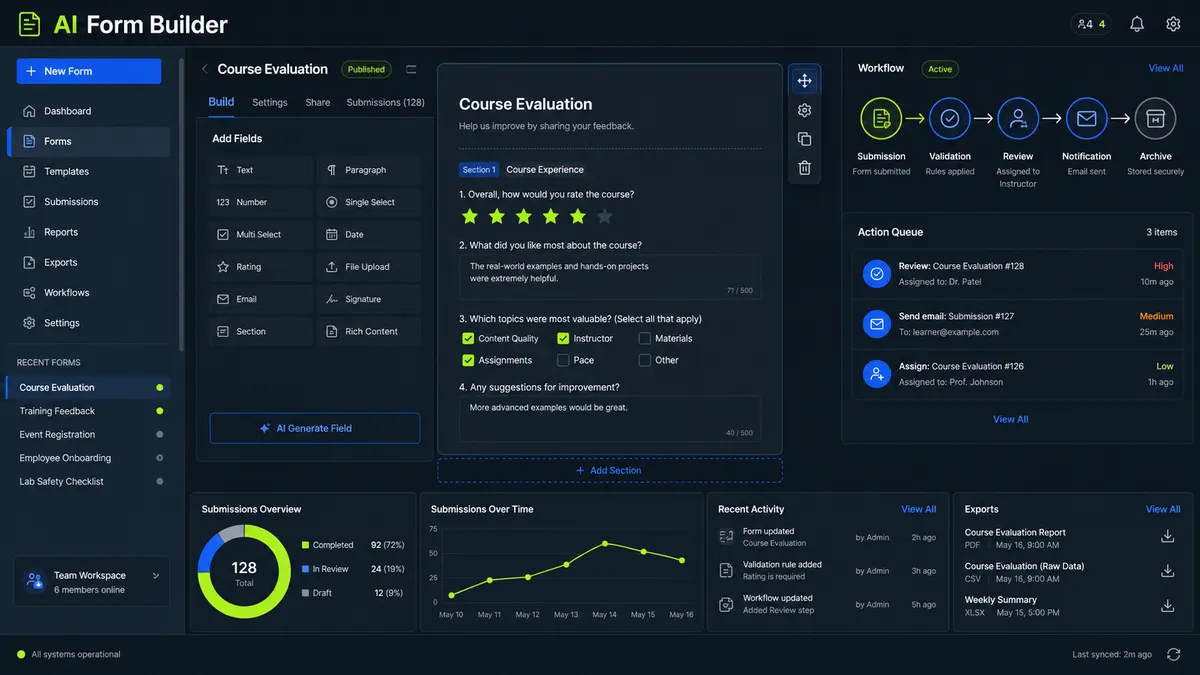Add a Rich Content field
Screen dimensions: 1200x675
pyautogui.click(x=369, y=331)
